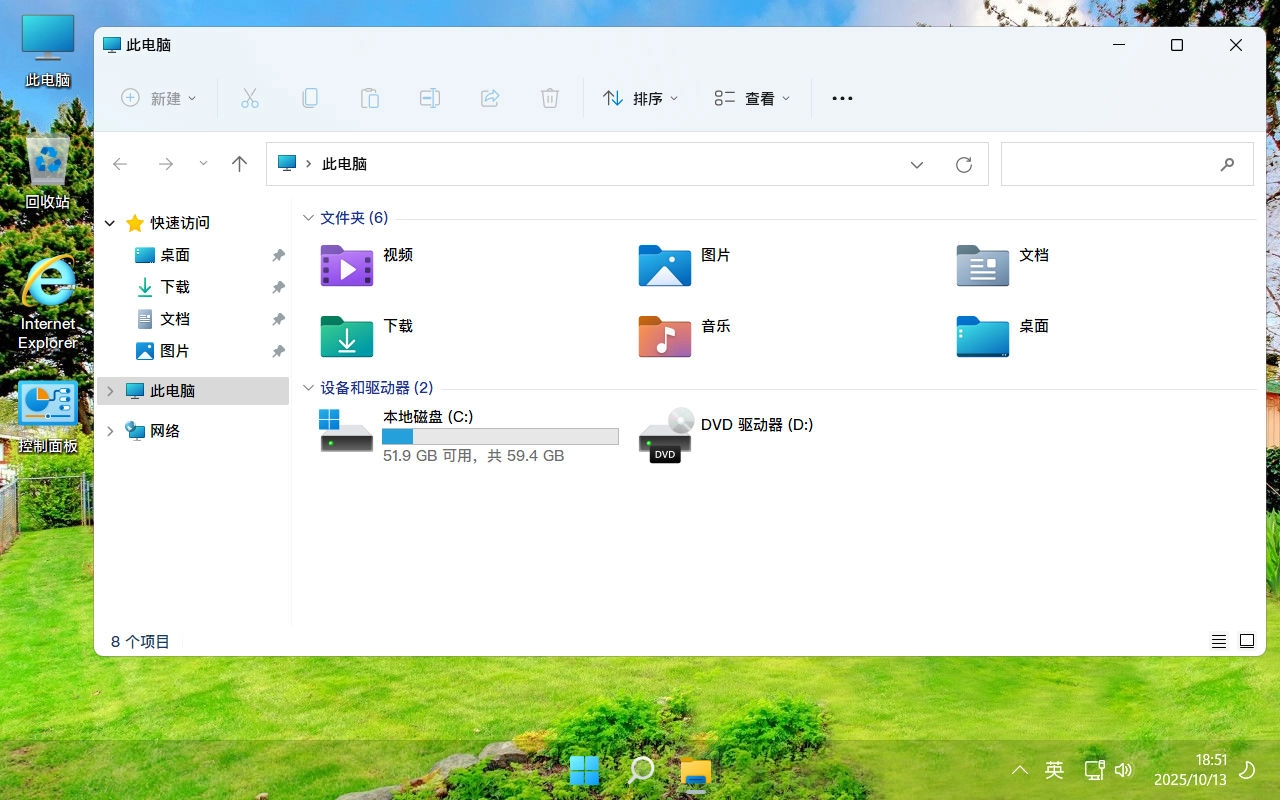Screen dimensions: 1280x800
Task: Switch to large thumbnail layout at bottom right
Action: [x=1246, y=640]
